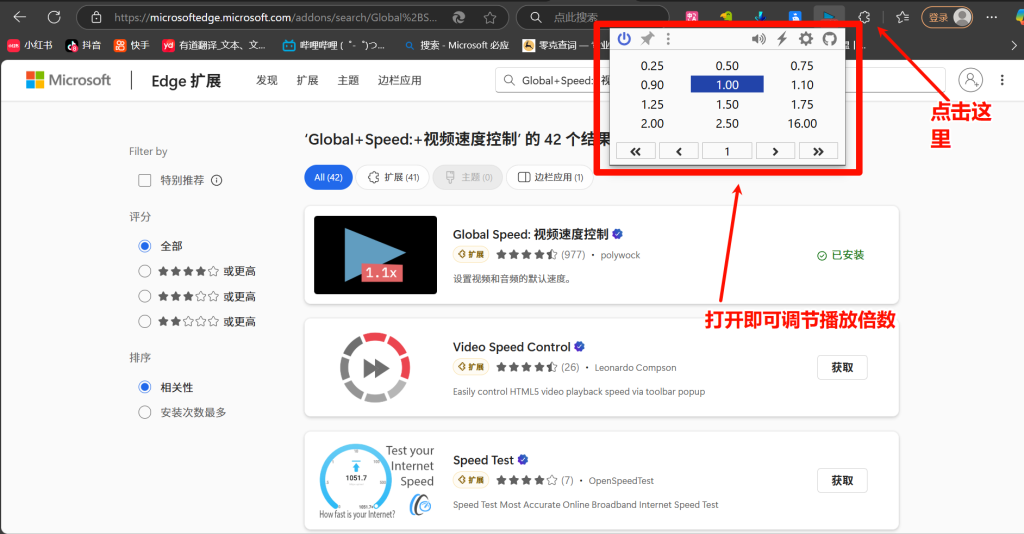Click the account sign-in avatar icon
This screenshot has width=1024, height=534.
[x=970, y=80]
